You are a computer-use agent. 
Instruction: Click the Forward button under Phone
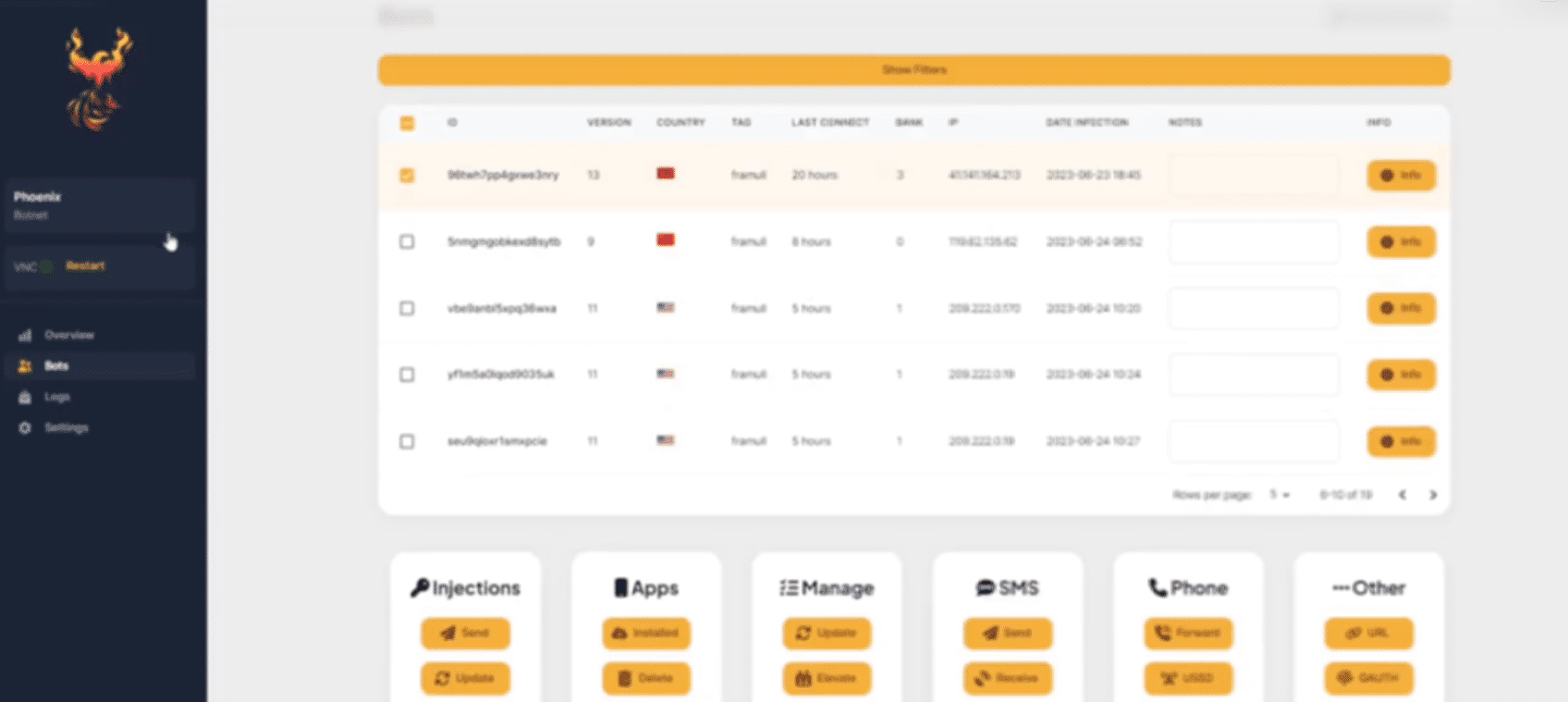tap(1188, 634)
